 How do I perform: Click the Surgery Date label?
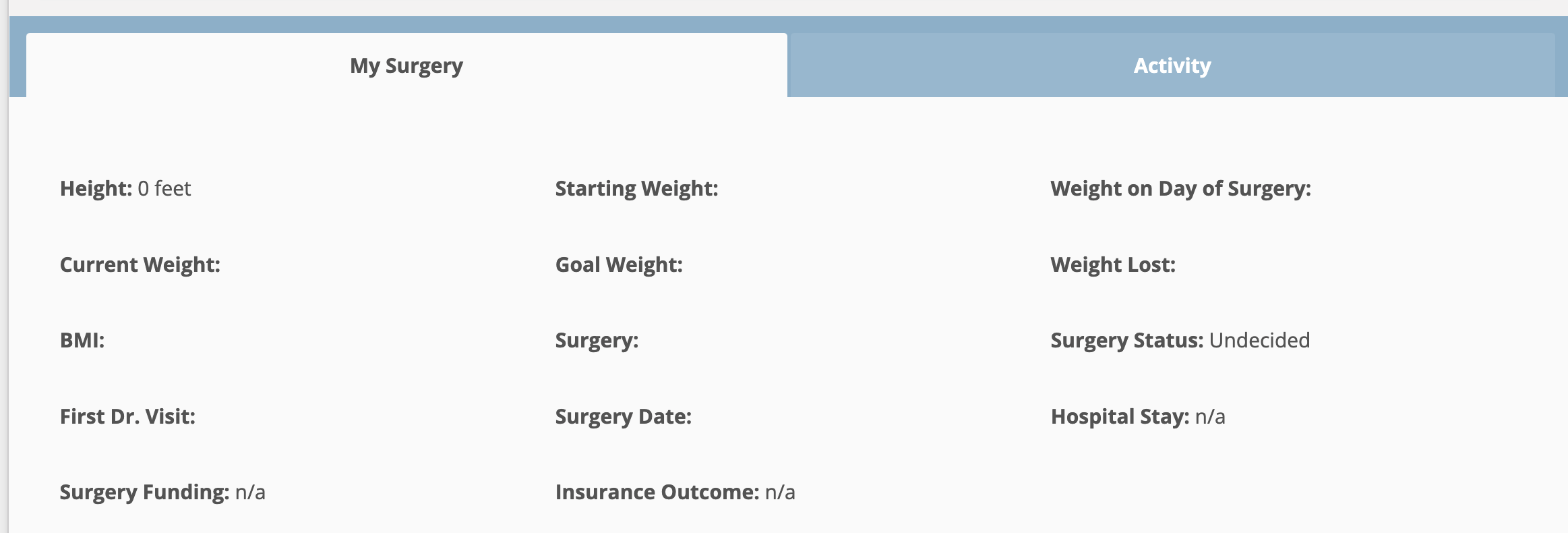[x=624, y=417]
